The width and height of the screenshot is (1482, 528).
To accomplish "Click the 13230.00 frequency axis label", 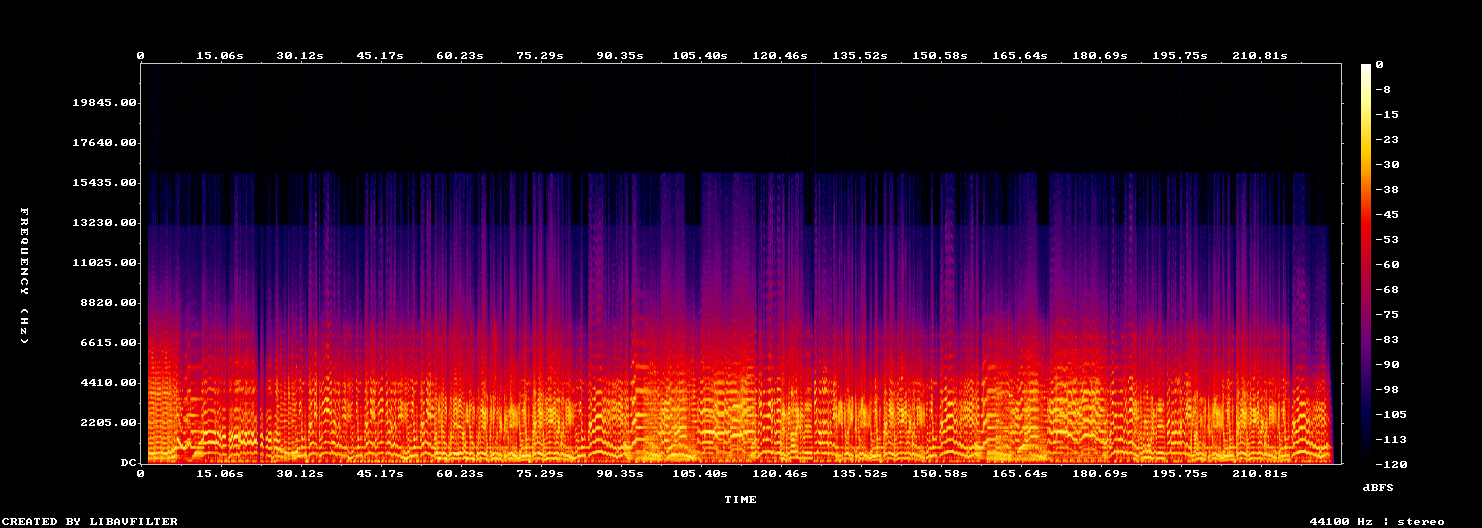I will [104, 223].
